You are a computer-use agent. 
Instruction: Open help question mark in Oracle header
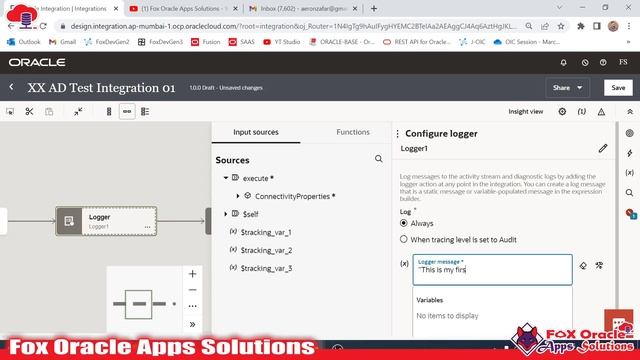(x=603, y=62)
